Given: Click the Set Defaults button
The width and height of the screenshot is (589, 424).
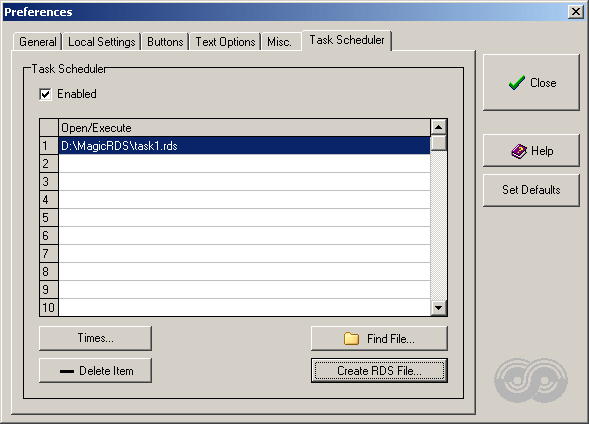Looking at the screenshot, I should (531, 190).
